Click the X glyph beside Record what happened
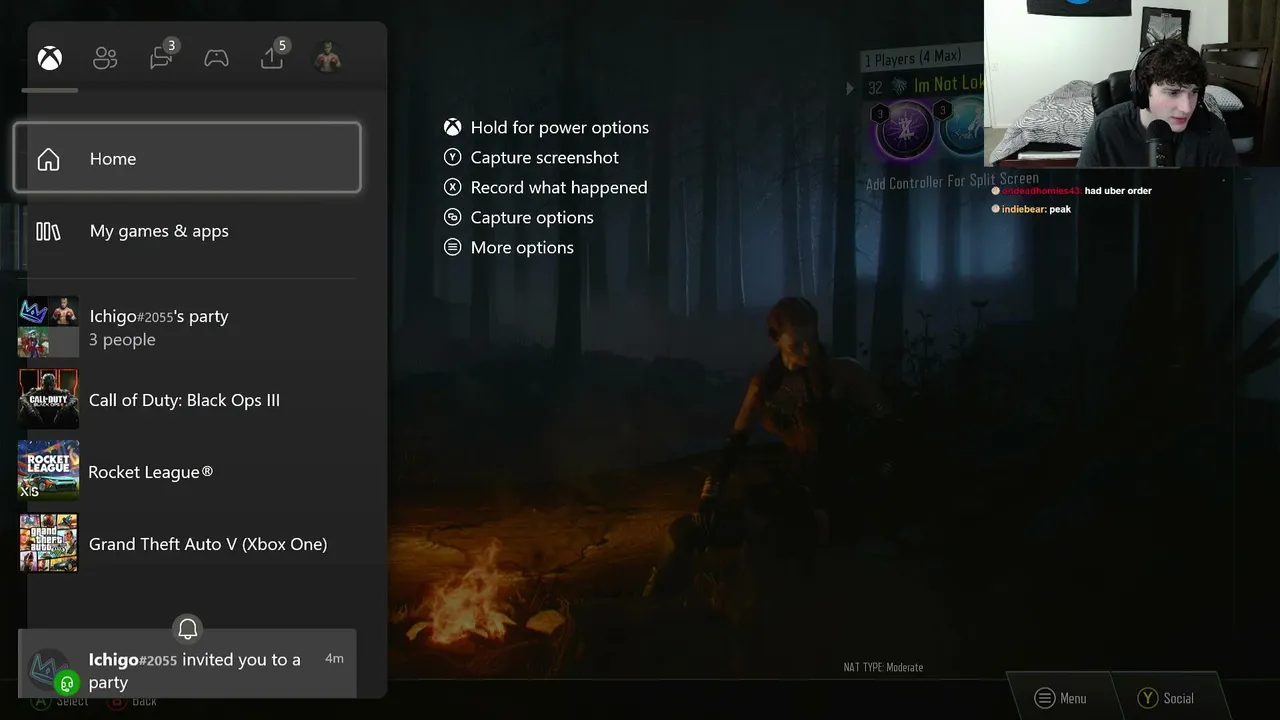1280x720 pixels. tap(453, 187)
